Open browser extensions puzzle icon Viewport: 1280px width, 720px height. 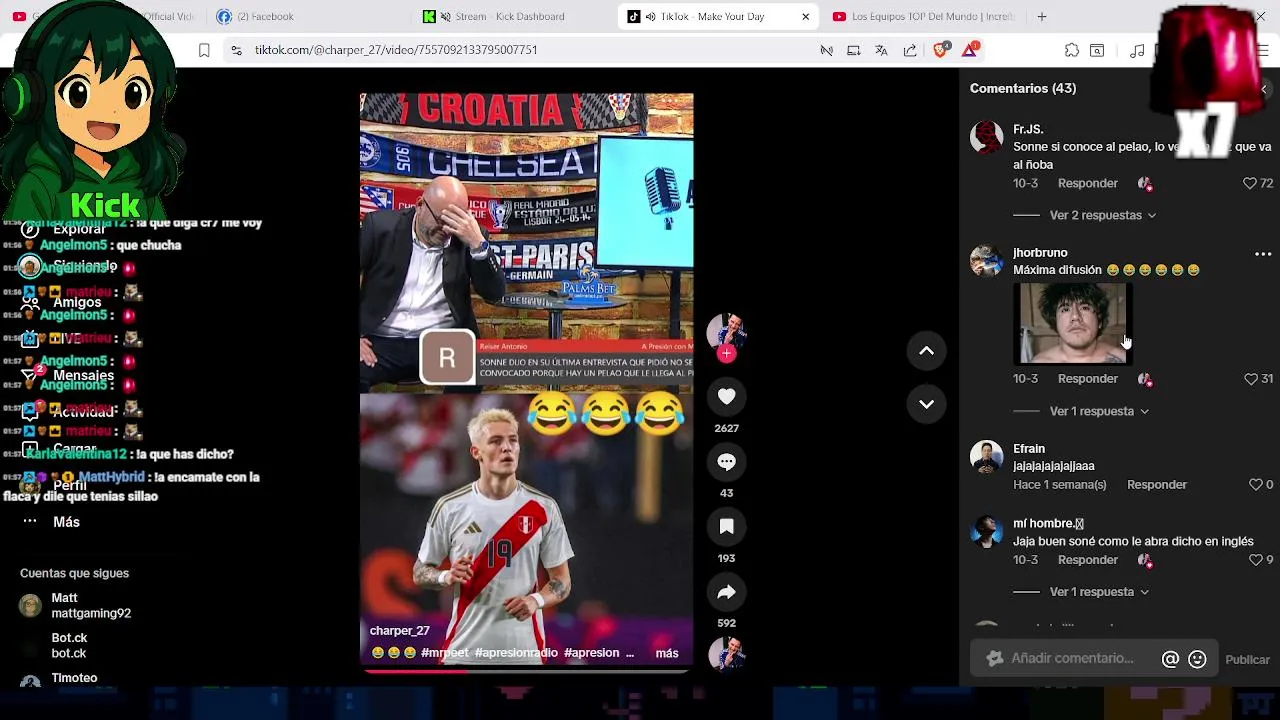tap(1072, 50)
